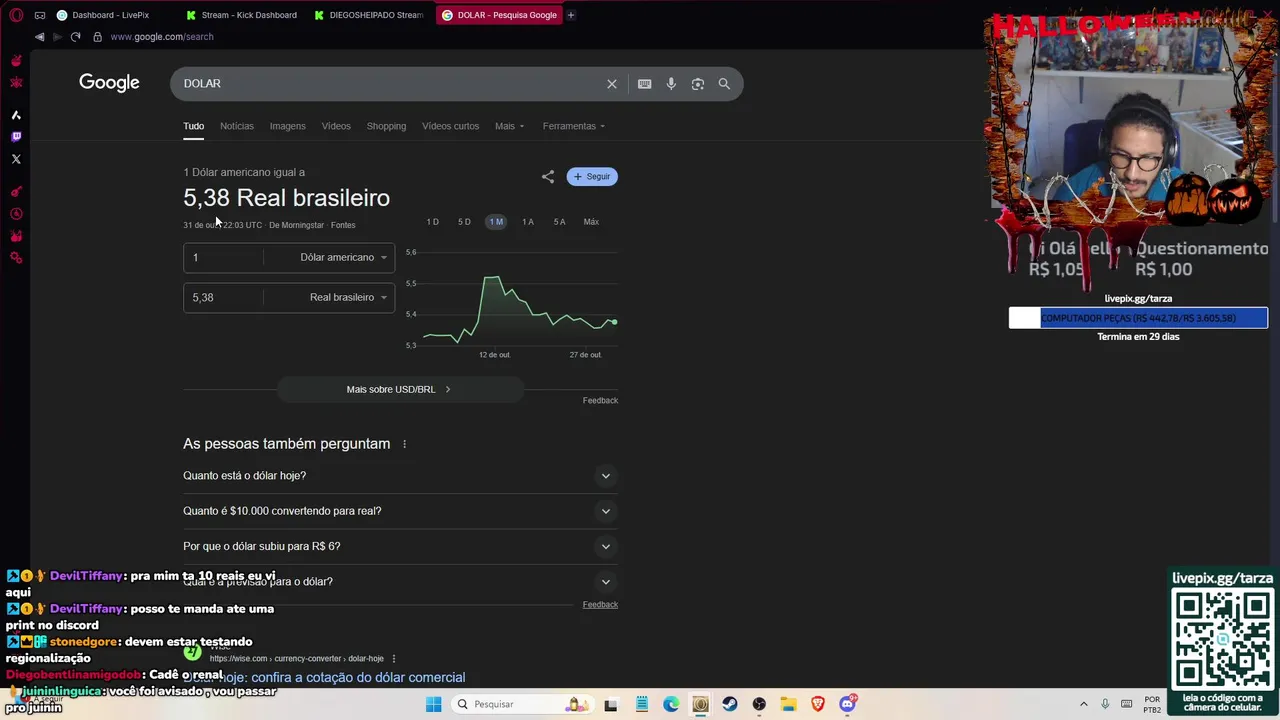The height and width of the screenshot is (720, 1280).
Task: Open Brave browser from the taskbar
Action: tap(818, 704)
